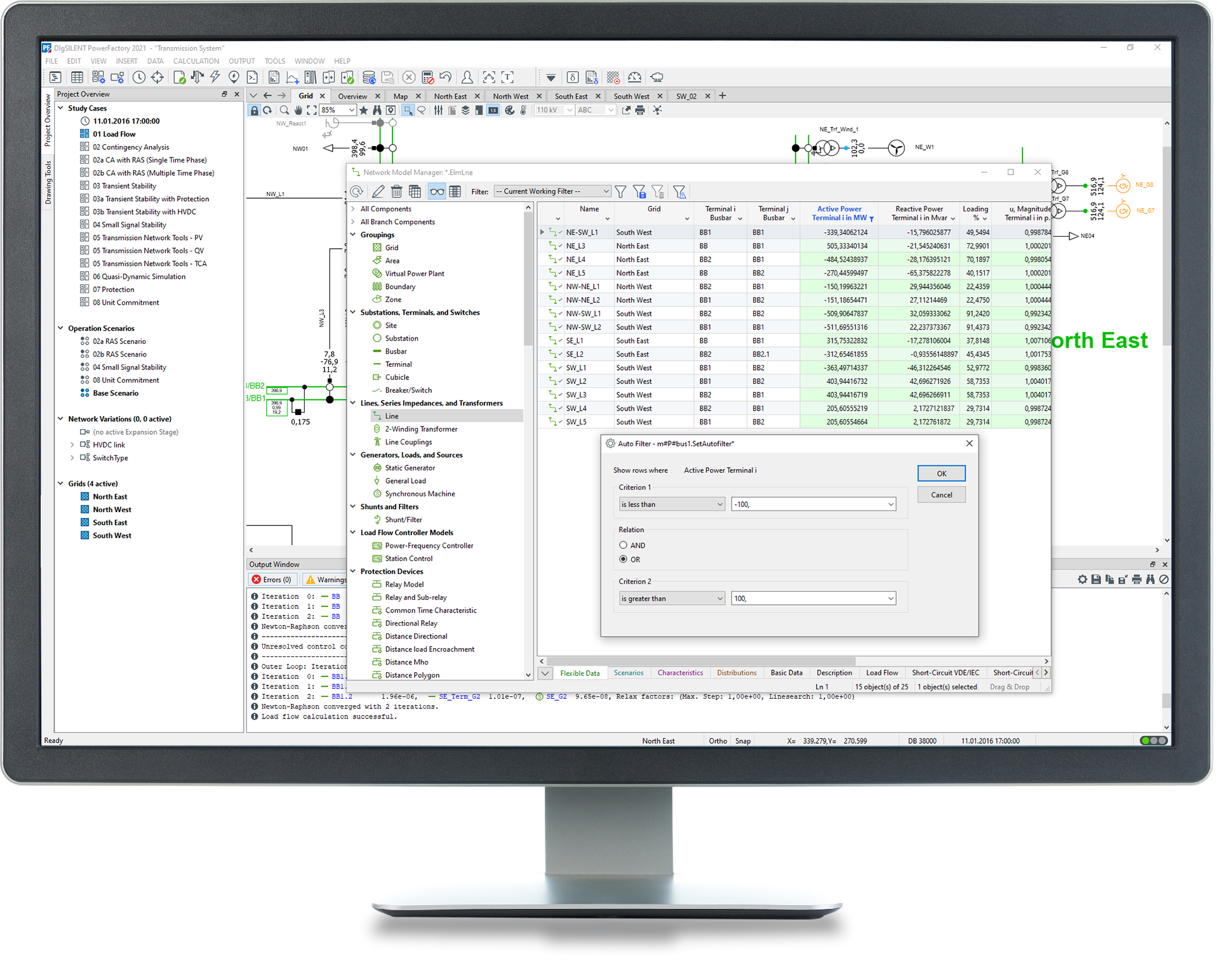The height and width of the screenshot is (980, 1223).
Task: Collapse the Groupings section in model manager tree
Action: point(354,235)
